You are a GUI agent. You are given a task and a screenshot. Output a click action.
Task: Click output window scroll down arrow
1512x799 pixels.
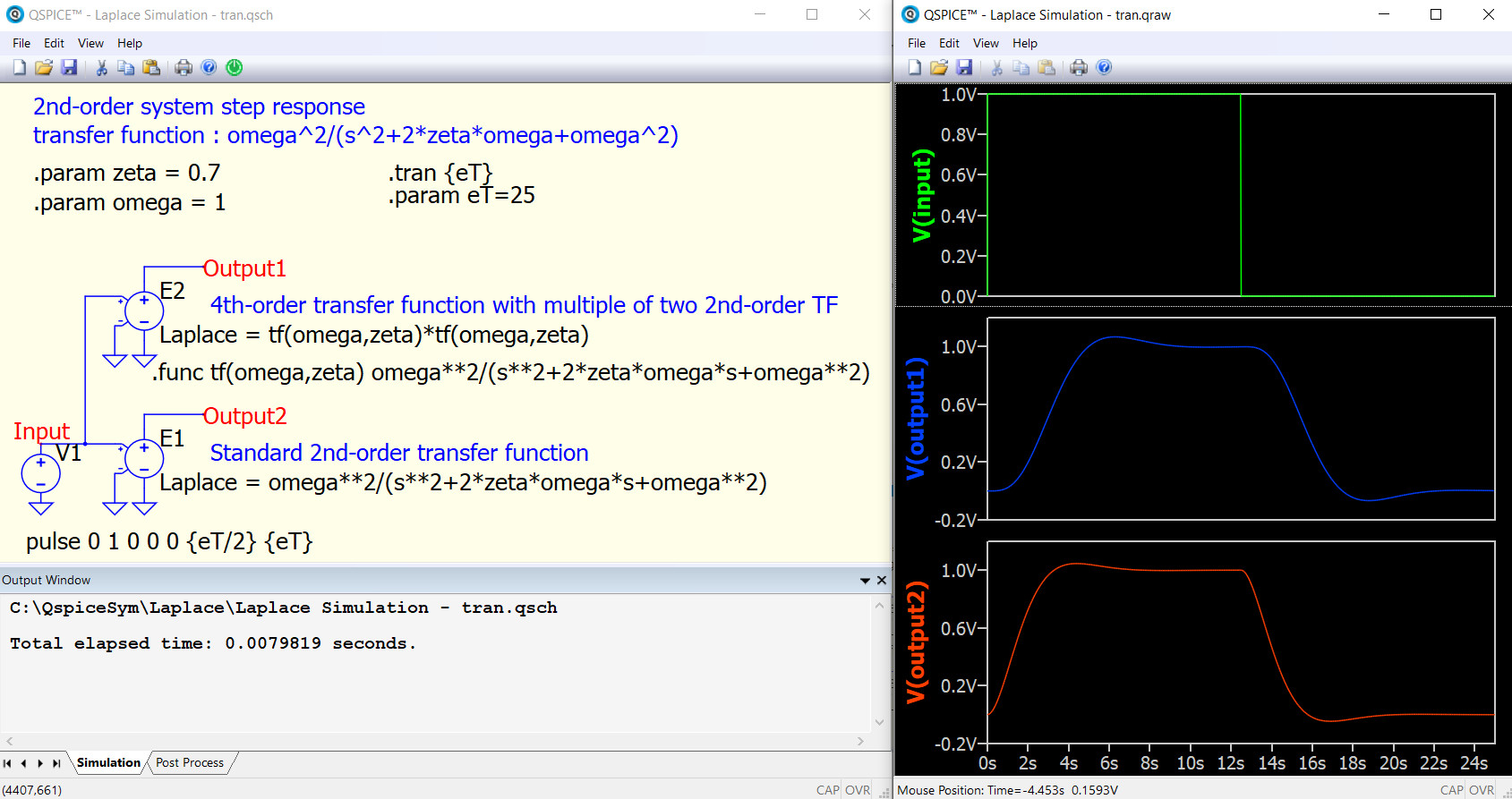tap(880, 722)
